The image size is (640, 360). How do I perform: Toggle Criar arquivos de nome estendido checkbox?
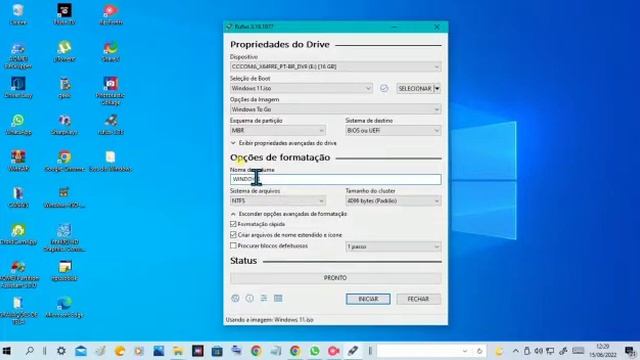[x=233, y=235]
